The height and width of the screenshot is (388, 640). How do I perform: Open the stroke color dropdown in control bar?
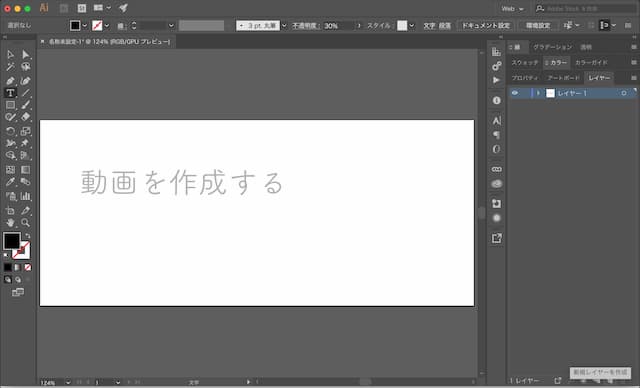coord(107,26)
